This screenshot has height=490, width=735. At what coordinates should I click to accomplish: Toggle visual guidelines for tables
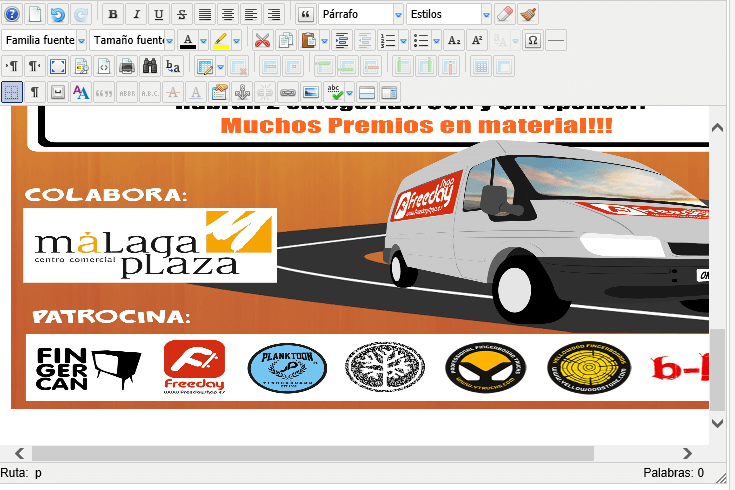[x=12, y=92]
